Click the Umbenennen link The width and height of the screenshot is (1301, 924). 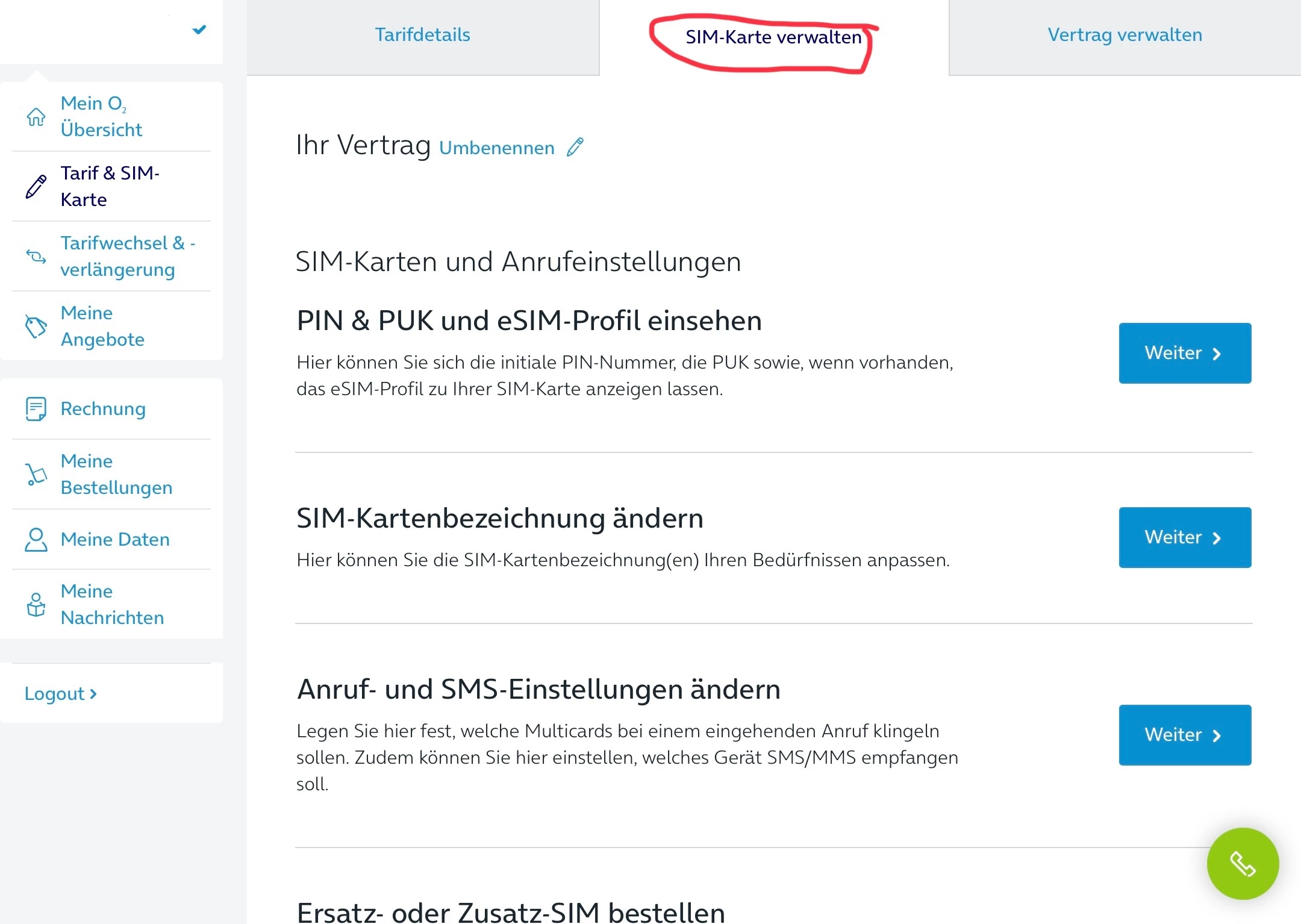[497, 148]
